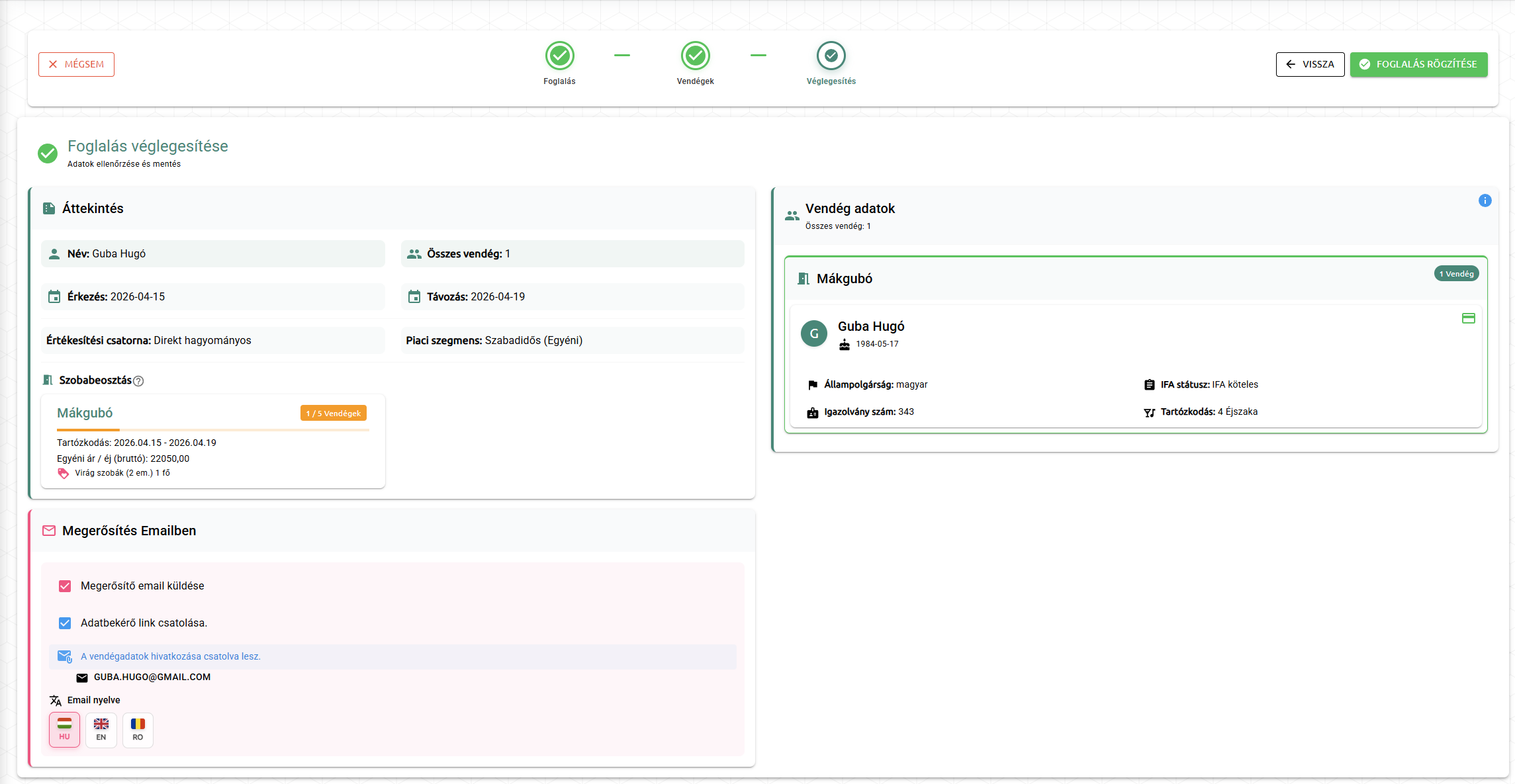Toggle Adatbekérő link csatolása checkbox
1515x784 pixels.
pyautogui.click(x=65, y=623)
